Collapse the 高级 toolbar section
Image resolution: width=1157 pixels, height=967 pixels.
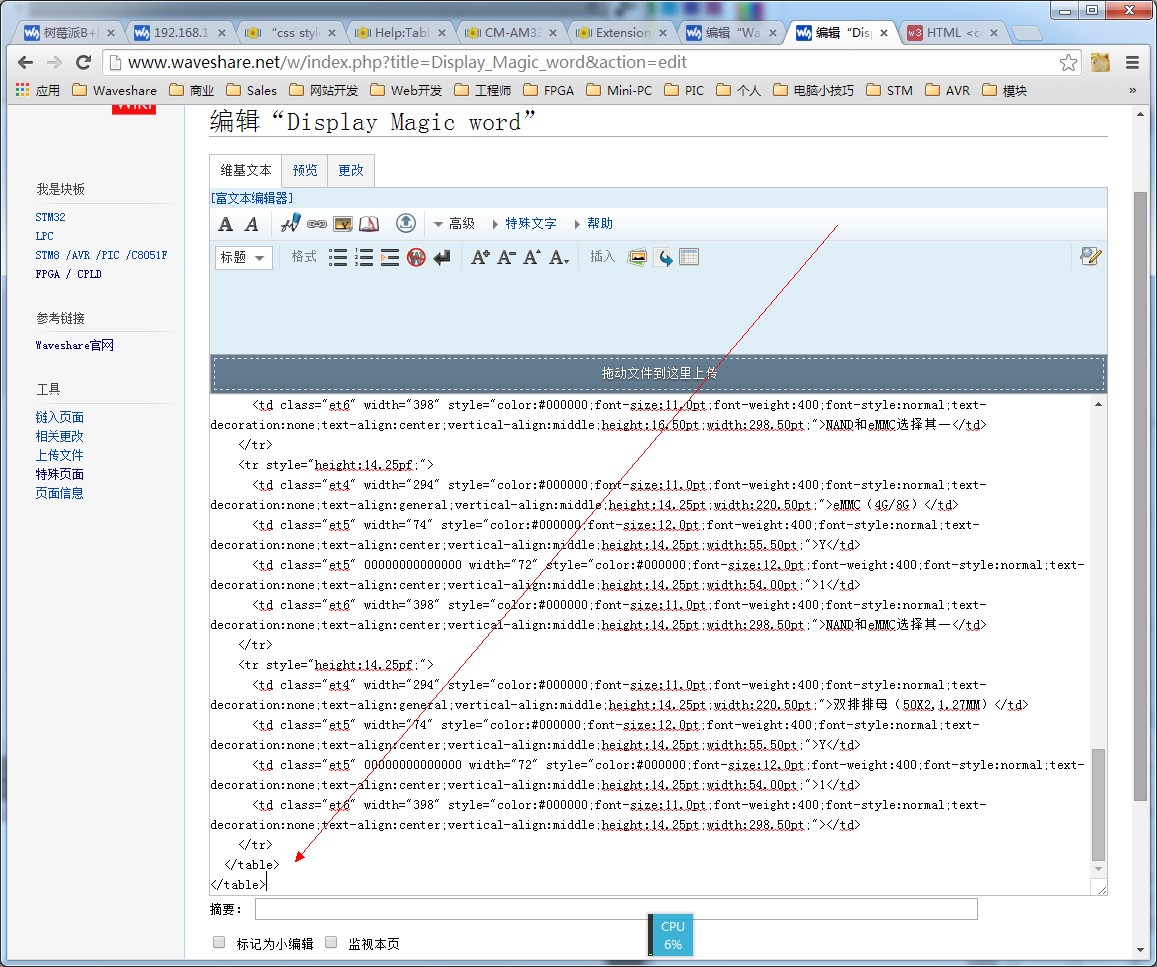pos(455,223)
